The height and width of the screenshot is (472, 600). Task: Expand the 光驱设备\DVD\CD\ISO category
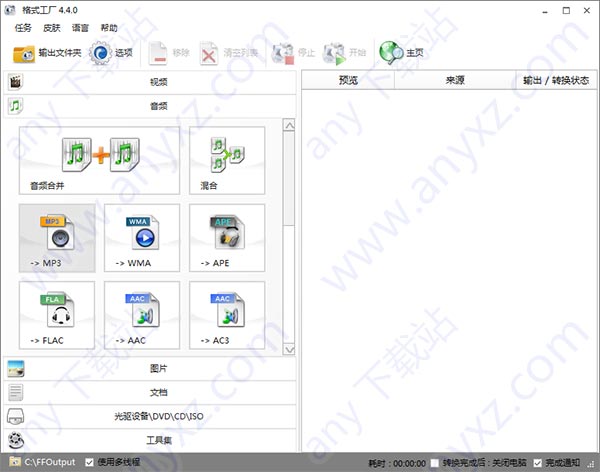coord(150,416)
